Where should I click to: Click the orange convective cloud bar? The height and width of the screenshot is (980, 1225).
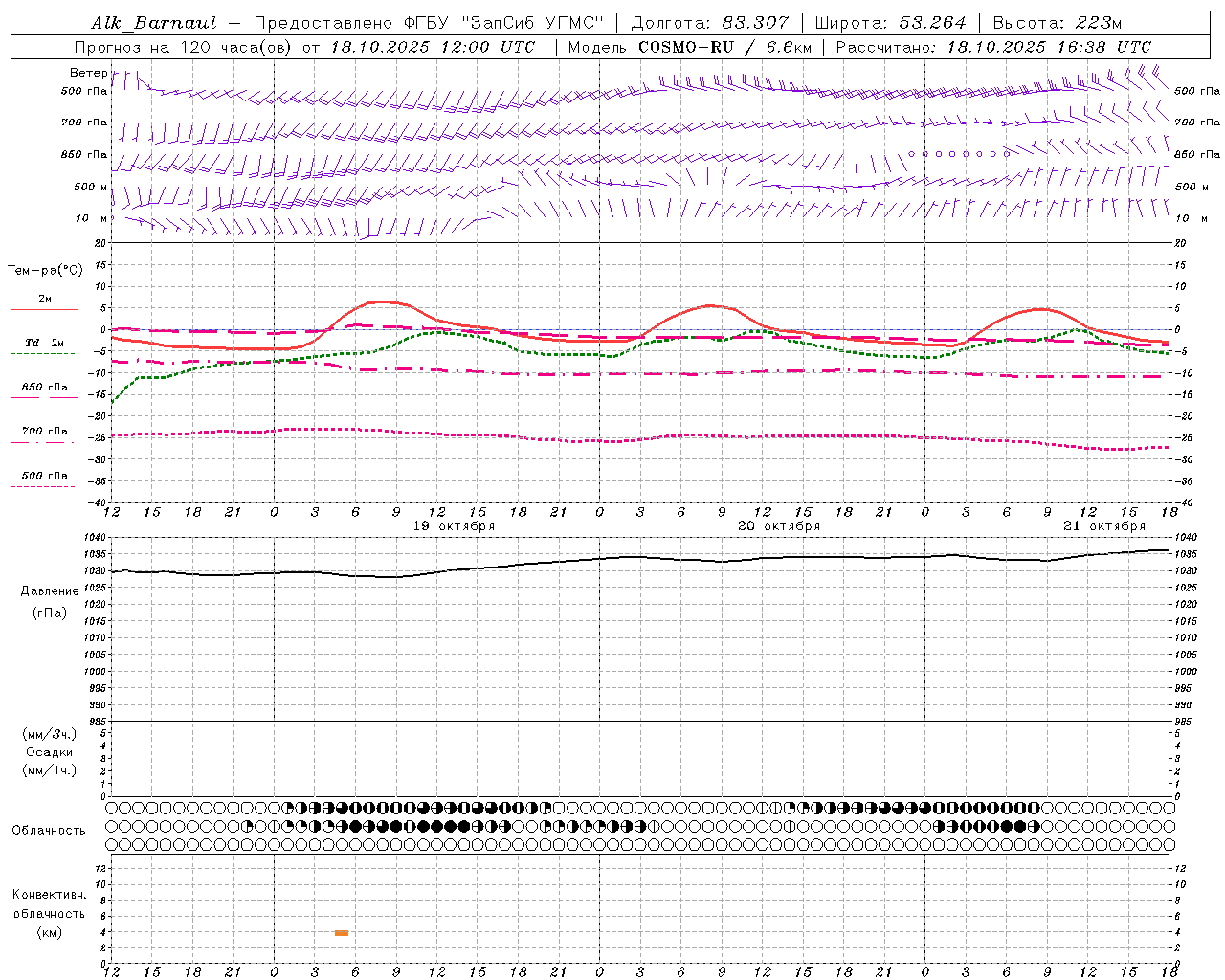342,932
